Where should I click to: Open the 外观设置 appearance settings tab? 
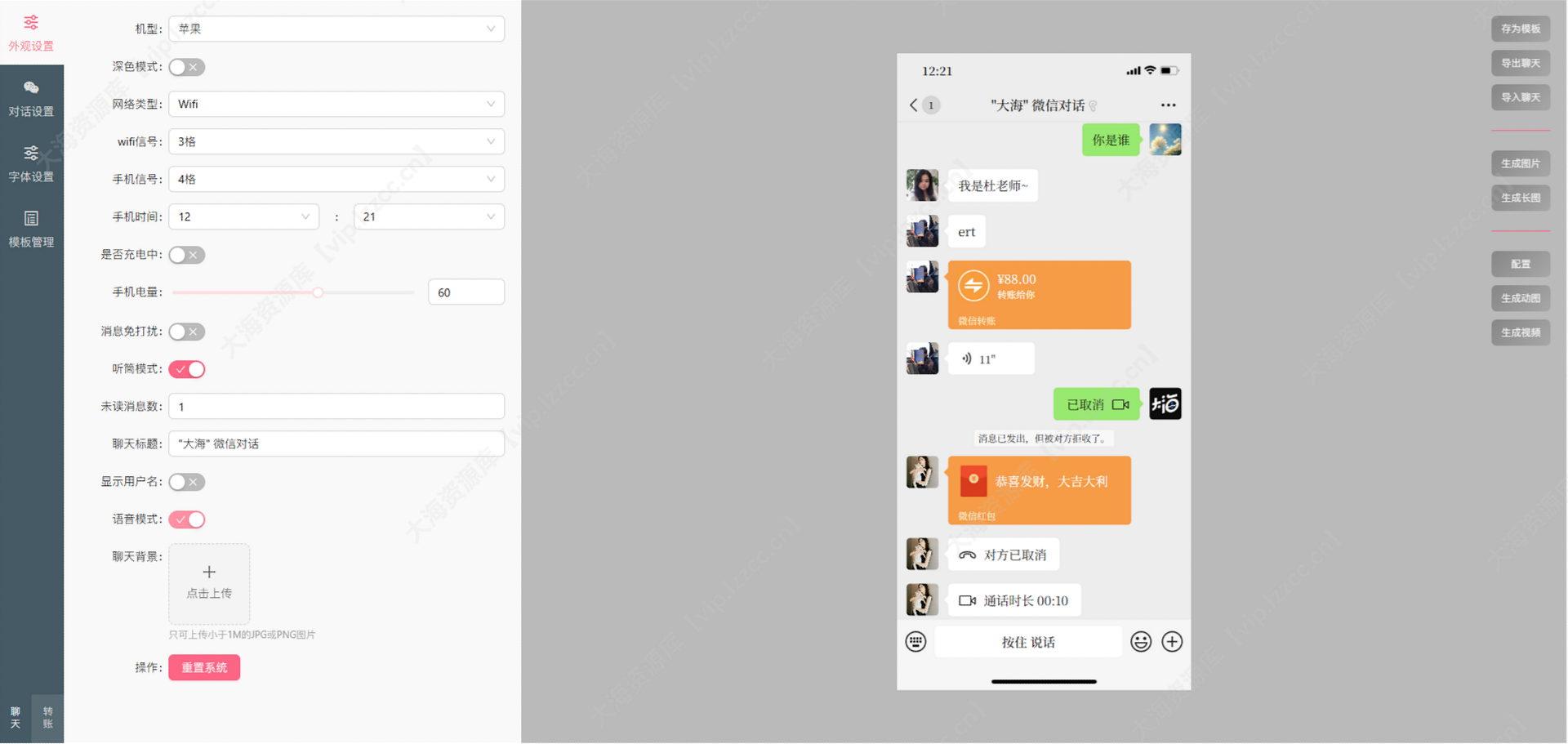point(31,33)
